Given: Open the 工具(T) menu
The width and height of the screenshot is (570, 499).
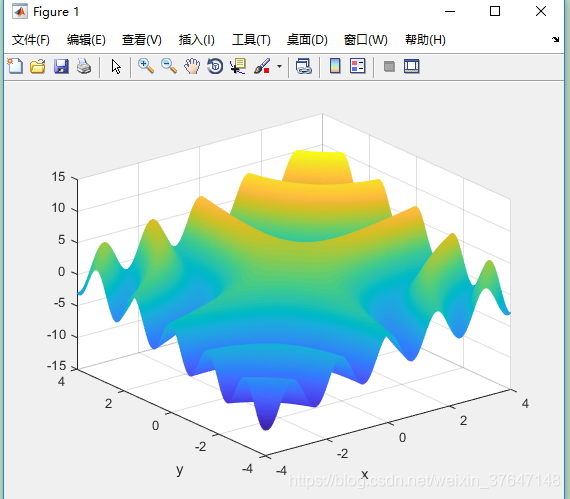Looking at the screenshot, I should tap(251, 40).
